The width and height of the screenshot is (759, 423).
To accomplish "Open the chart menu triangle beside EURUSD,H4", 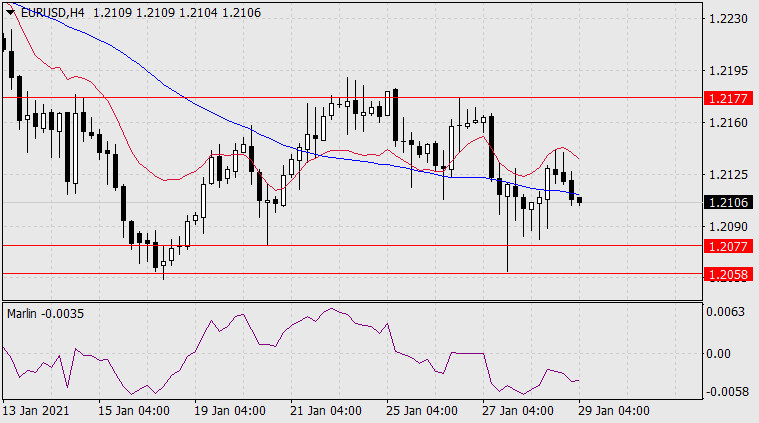I will (x=10, y=13).
